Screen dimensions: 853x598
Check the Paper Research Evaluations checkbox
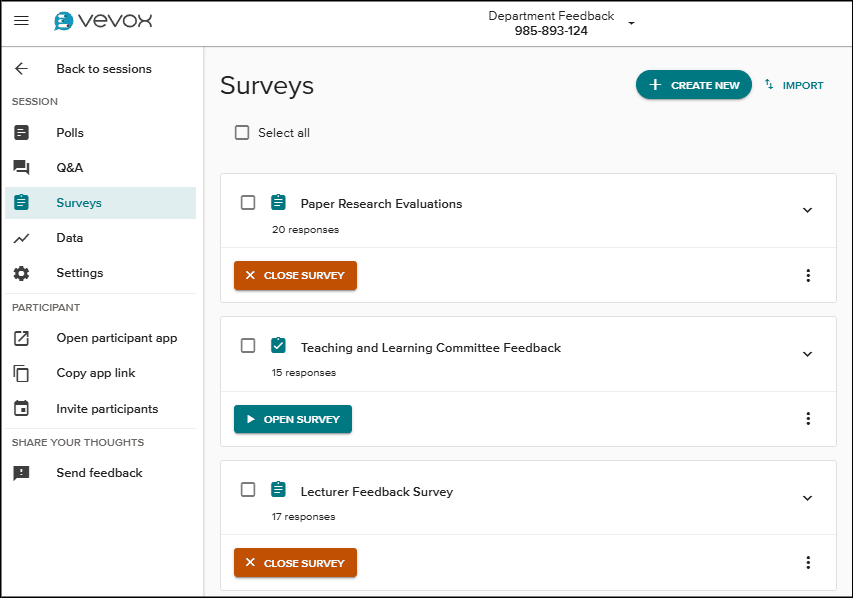point(248,202)
